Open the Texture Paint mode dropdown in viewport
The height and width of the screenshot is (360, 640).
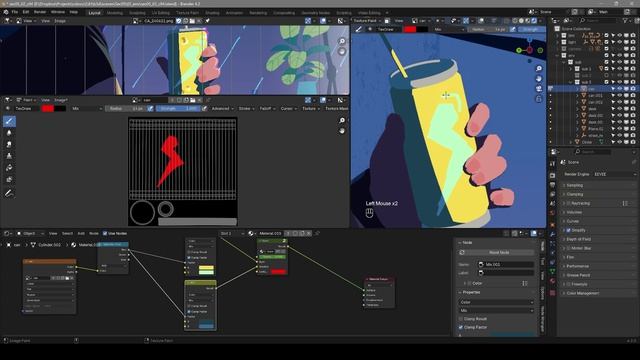point(367,20)
